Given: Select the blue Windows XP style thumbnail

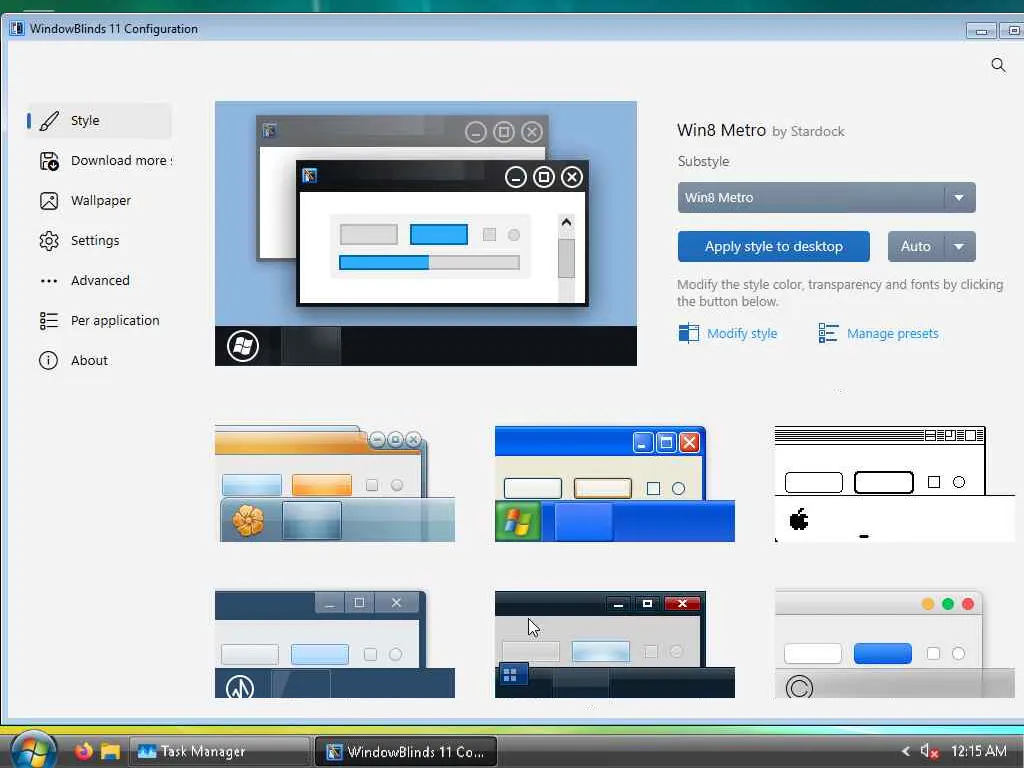Looking at the screenshot, I should (615, 484).
